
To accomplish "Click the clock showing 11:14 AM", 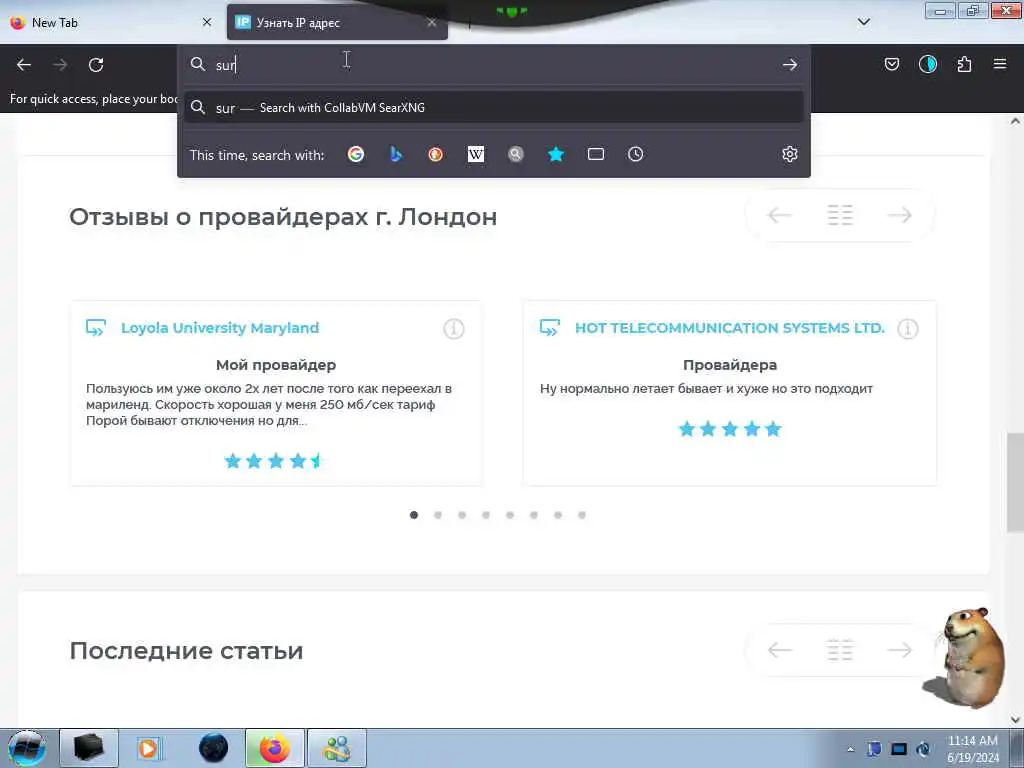I will 972,749.
